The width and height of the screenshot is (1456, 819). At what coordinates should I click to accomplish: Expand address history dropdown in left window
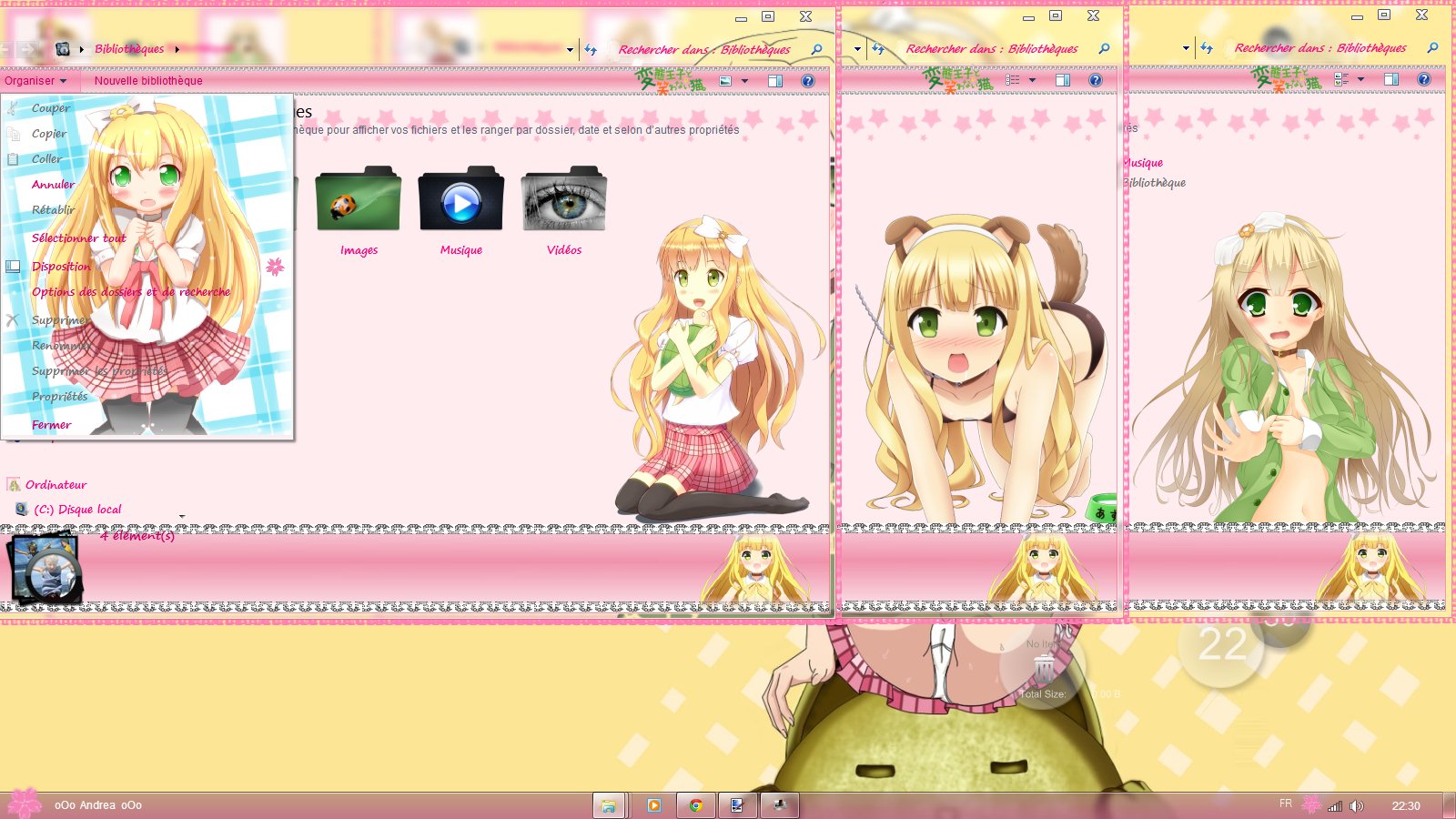coord(571,50)
